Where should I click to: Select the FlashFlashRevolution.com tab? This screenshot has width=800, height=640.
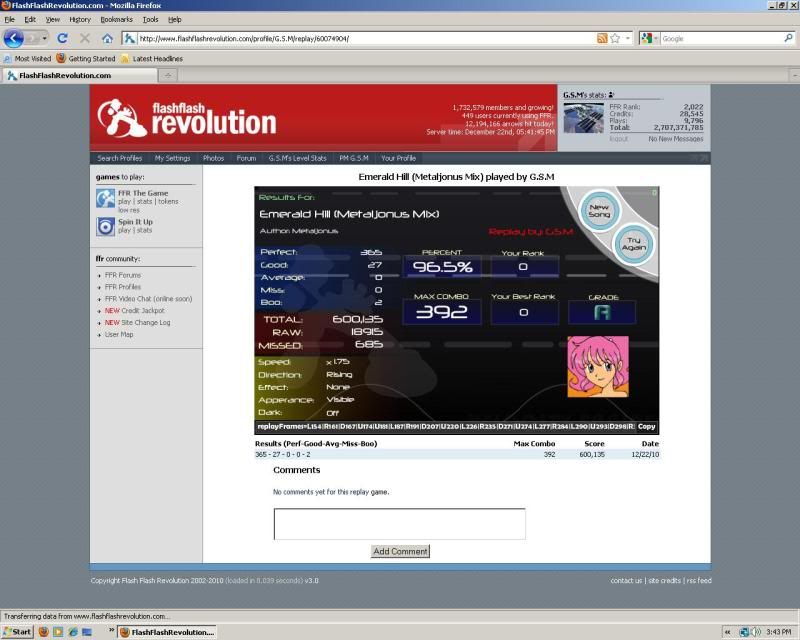[x=79, y=76]
